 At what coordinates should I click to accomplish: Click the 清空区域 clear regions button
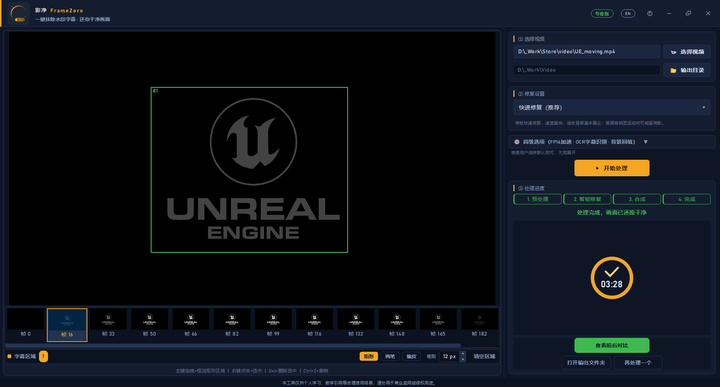pos(484,356)
